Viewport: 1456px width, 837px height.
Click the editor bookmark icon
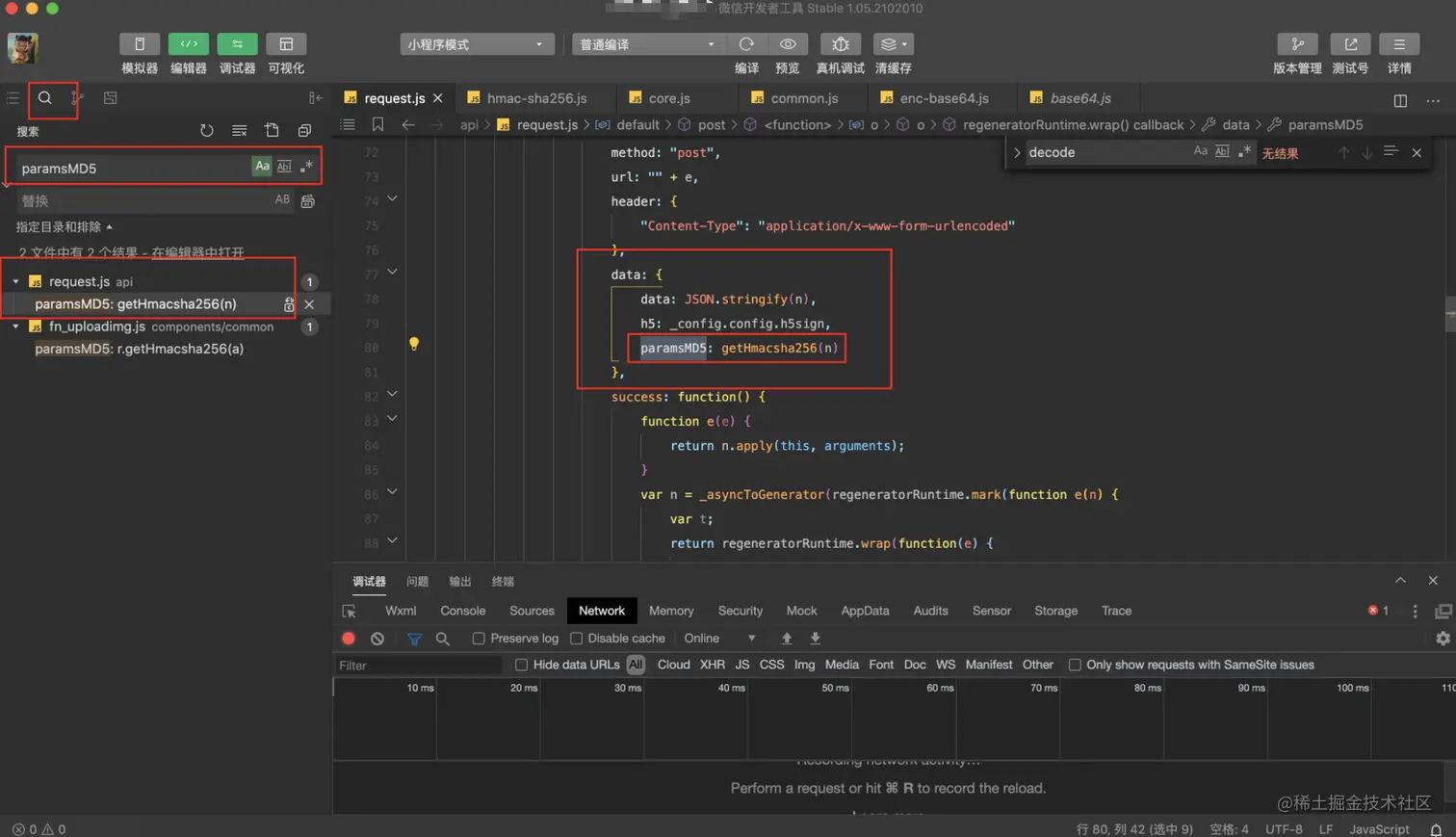377,125
